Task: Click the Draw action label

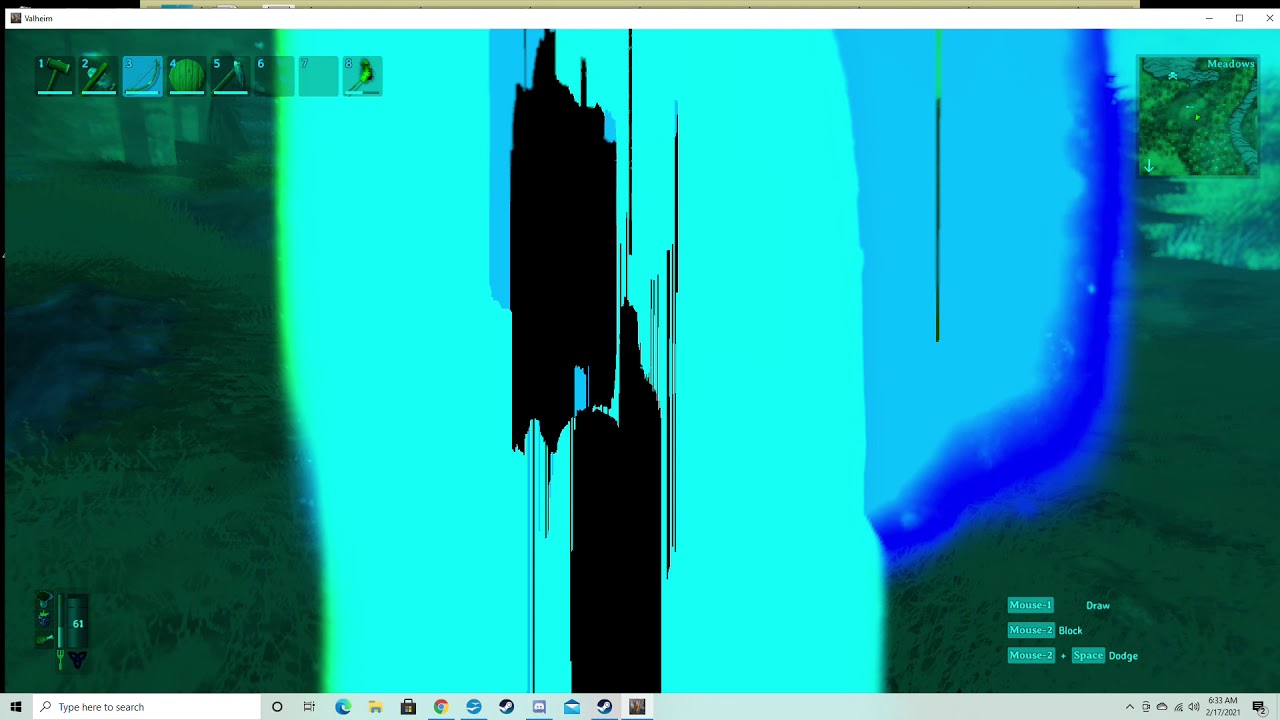Action: tap(1098, 605)
